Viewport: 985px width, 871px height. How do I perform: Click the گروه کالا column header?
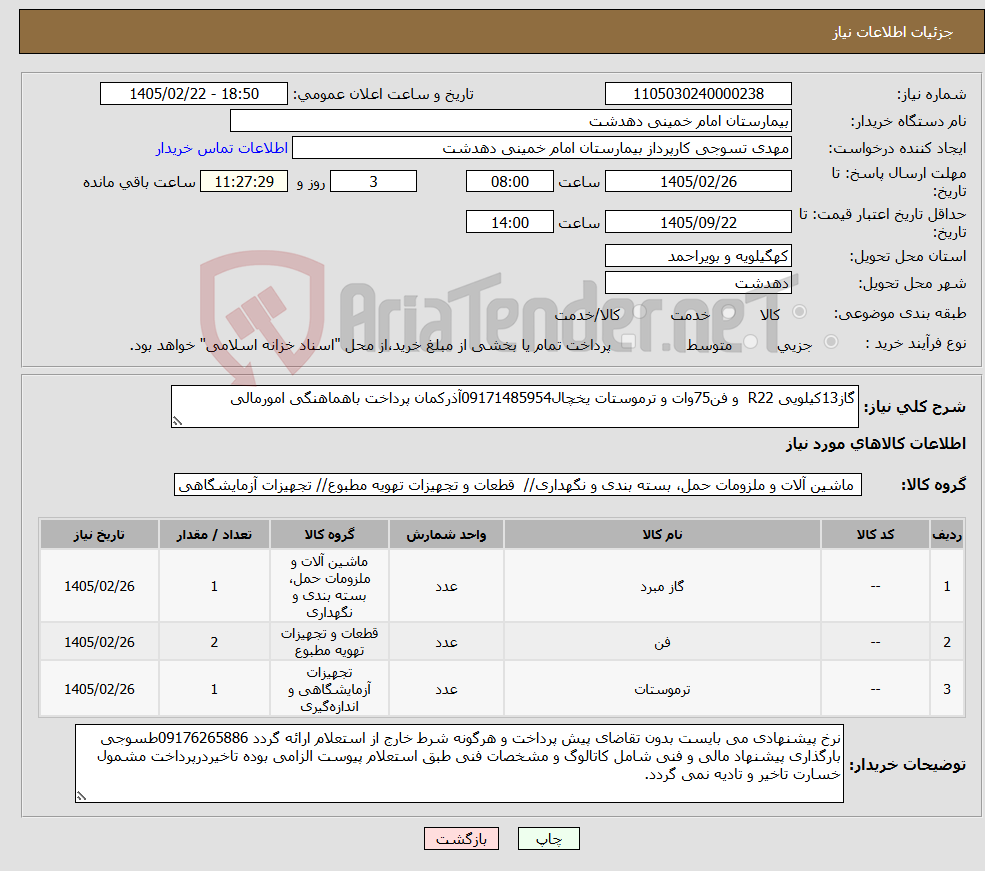[329, 534]
